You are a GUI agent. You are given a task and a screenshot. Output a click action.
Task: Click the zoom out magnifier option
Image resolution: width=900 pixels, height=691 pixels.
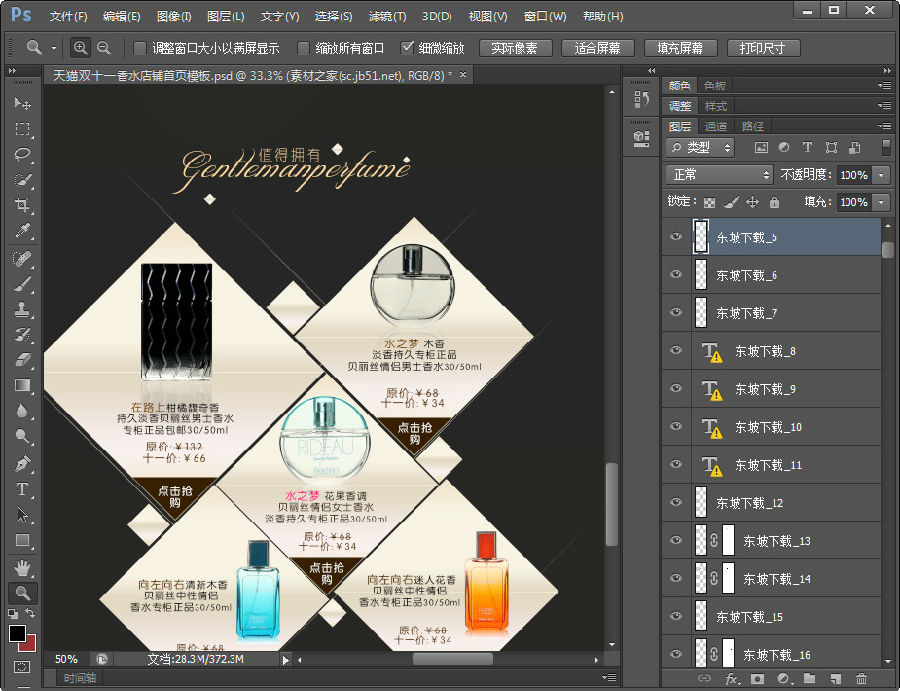(103, 48)
